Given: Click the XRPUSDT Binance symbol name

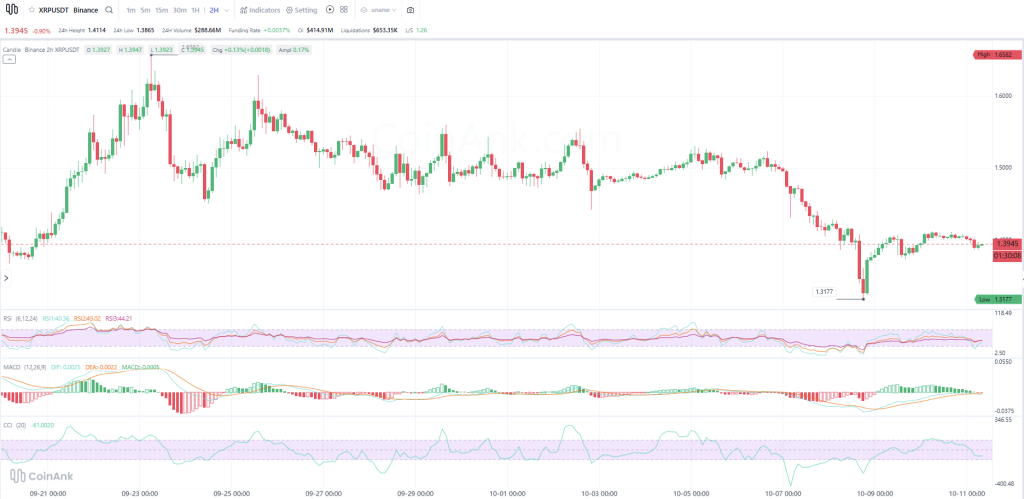Looking at the screenshot, I should click(68, 10).
